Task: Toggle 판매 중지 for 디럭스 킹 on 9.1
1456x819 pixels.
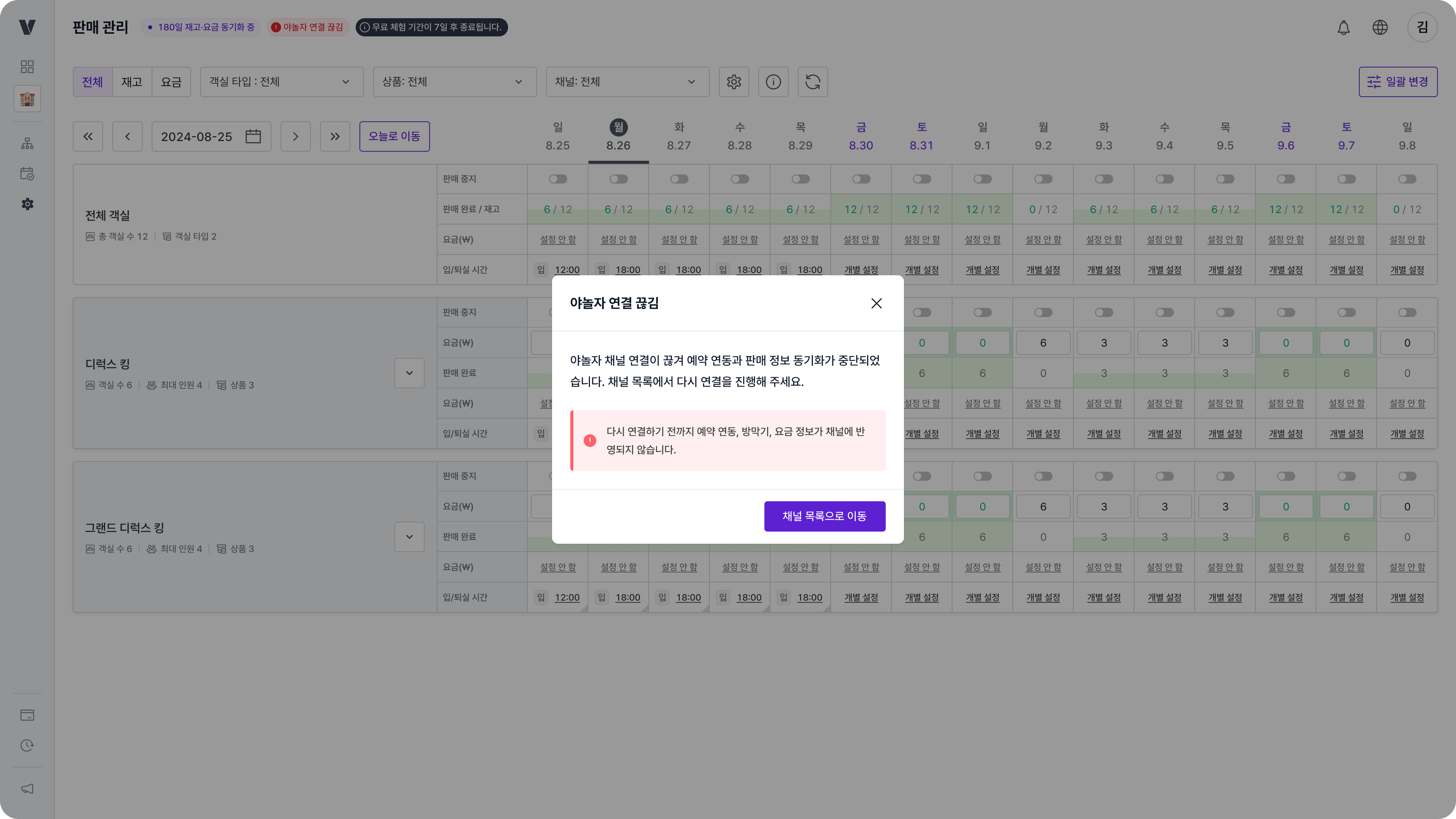Action: 983,312
